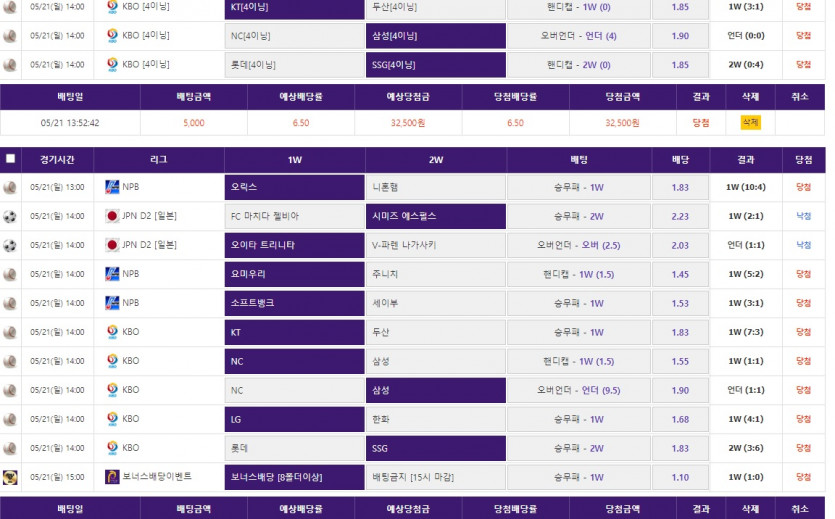Tick the select-all checkbox beside 경기시간 header

10,159
